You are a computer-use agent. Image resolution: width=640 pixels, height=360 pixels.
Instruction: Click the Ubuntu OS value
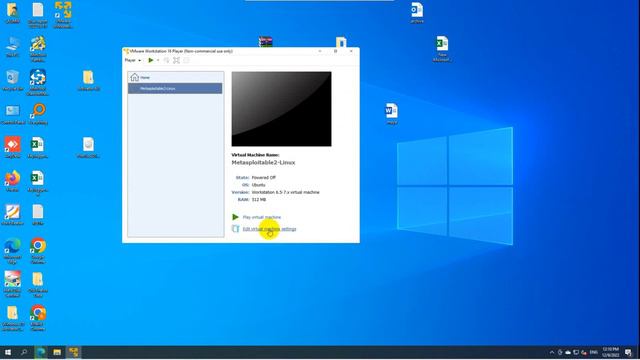click(x=258, y=185)
